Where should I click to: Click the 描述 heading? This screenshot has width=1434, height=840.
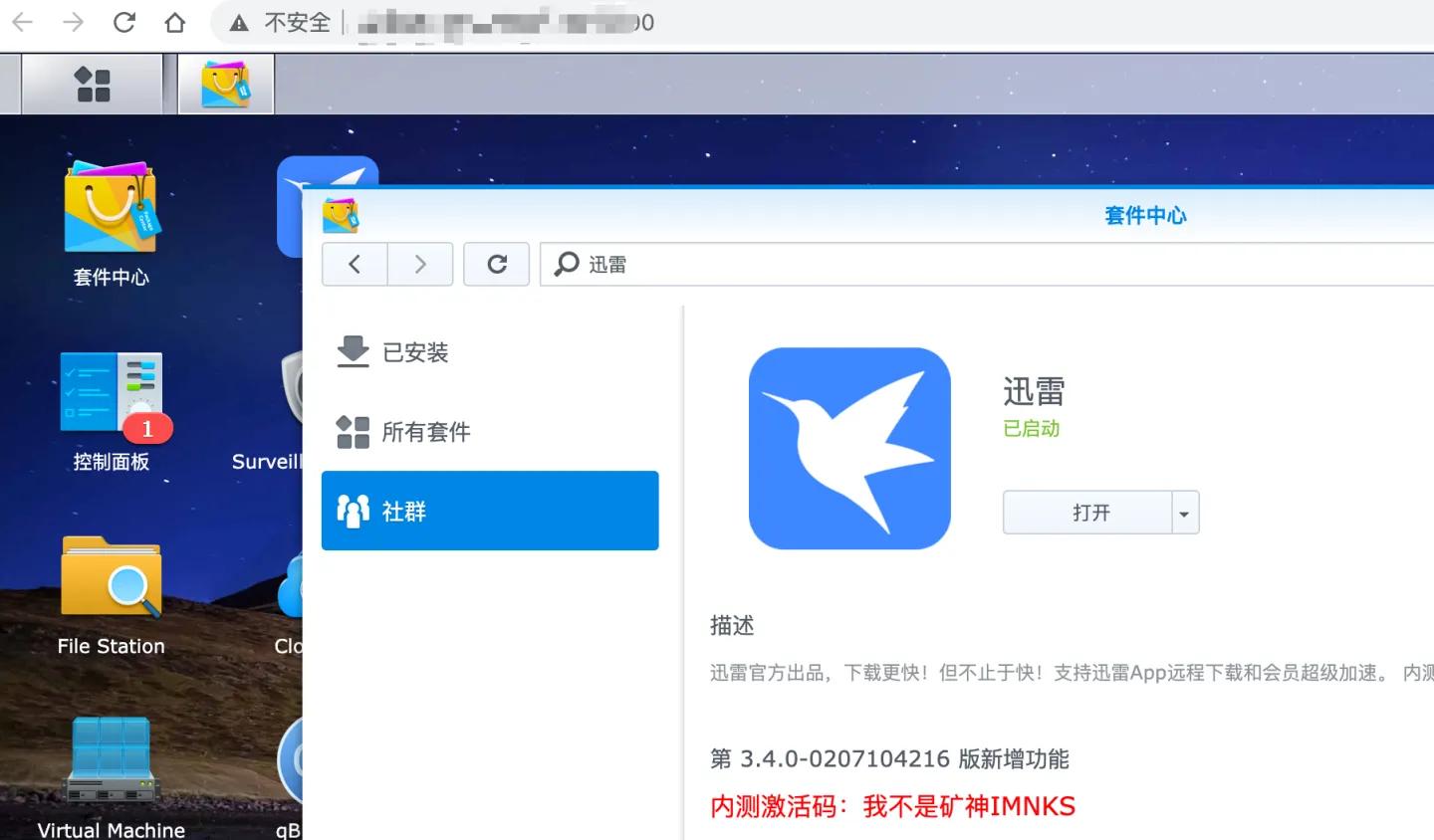(732, 625)
